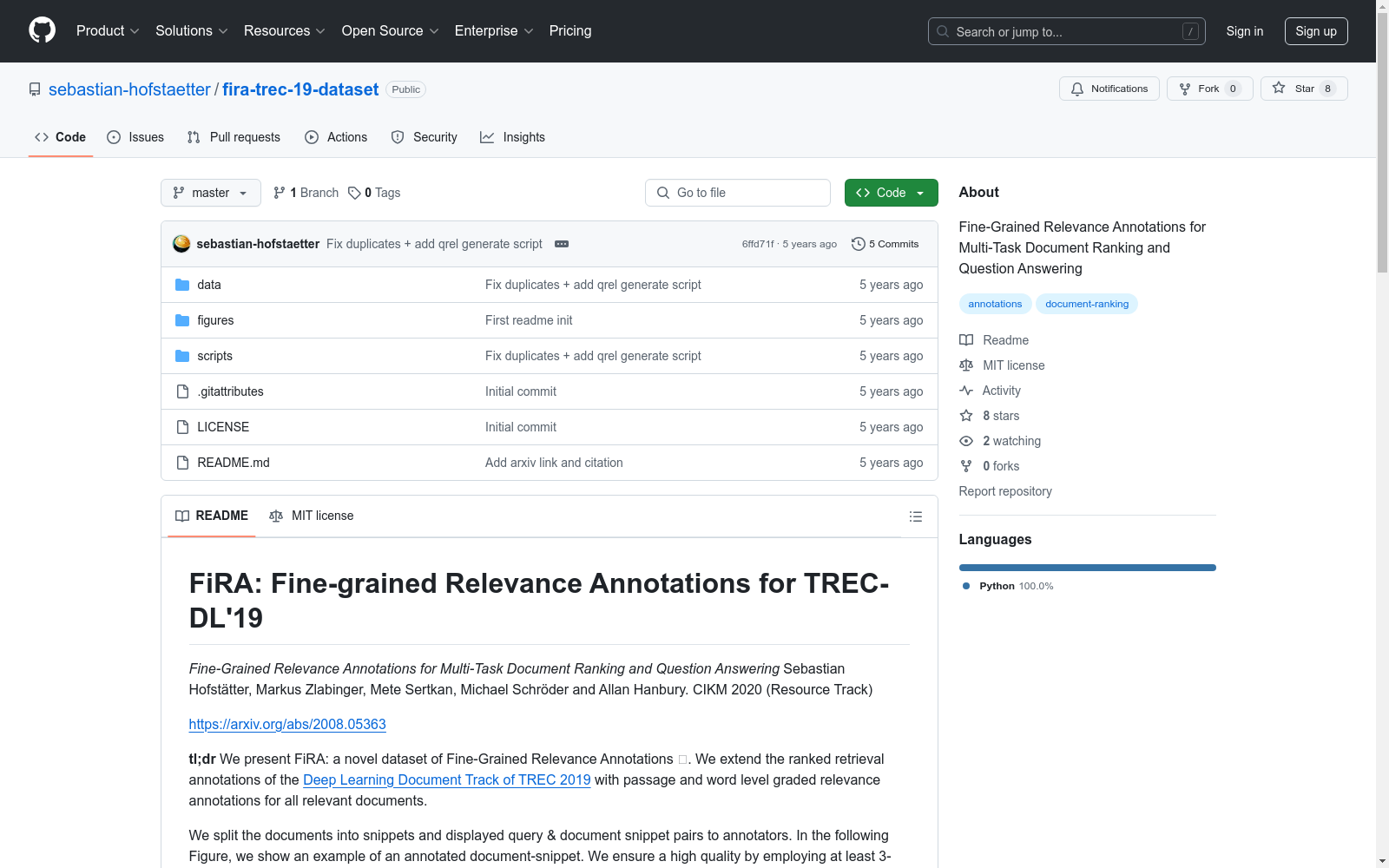Image resolution: width=1389 pixels, height=868 pixels.
Task: View 1 Branch list
Action: coord(306,193)
